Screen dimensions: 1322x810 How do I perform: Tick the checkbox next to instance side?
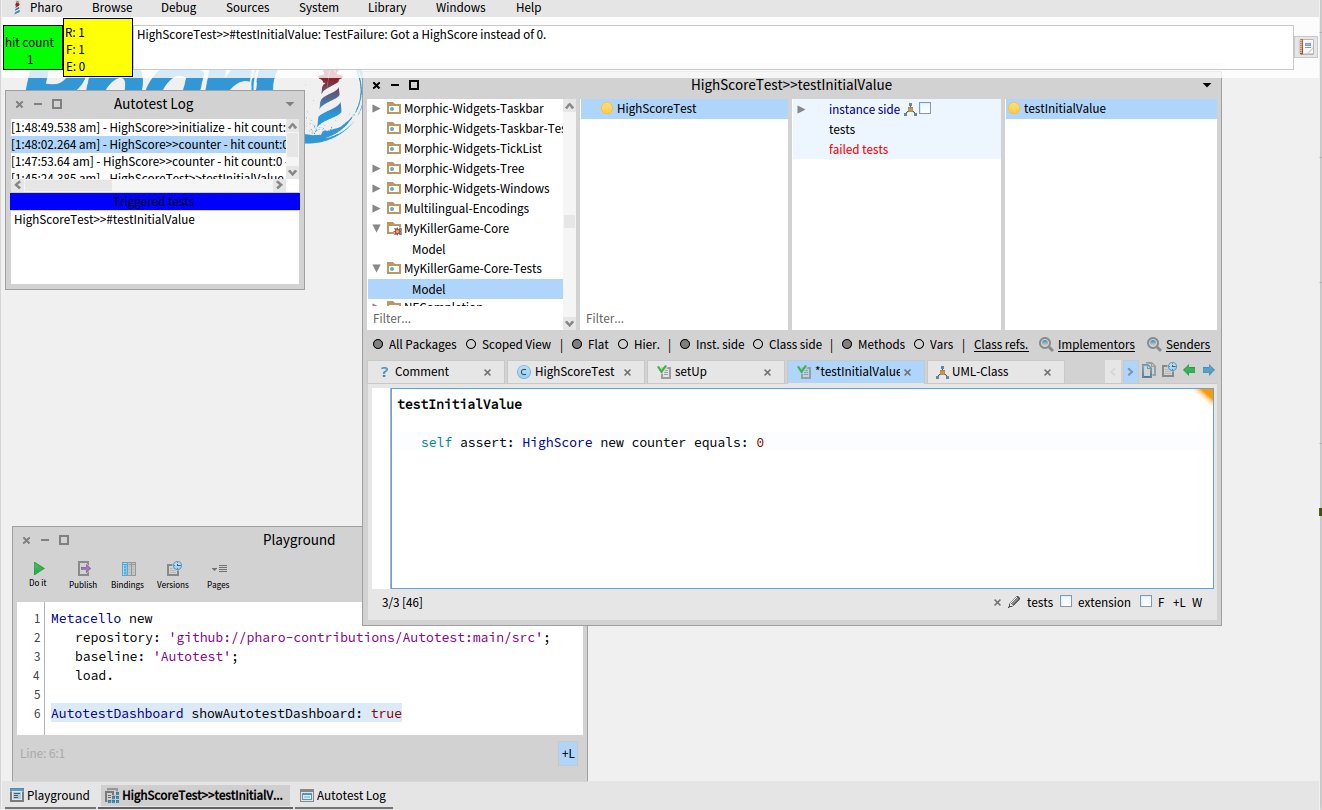click(925, 109)
